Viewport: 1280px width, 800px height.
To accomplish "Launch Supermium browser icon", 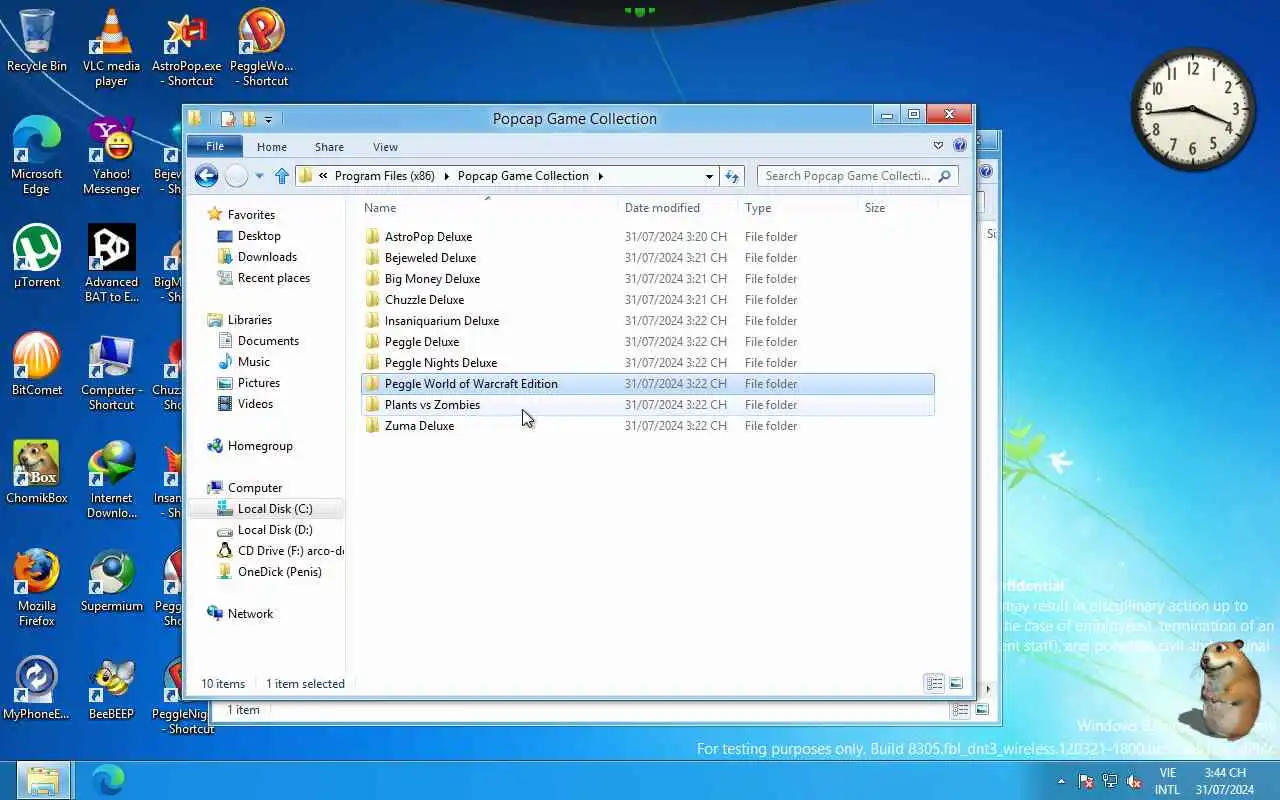I will pyautogui.click(x=111, y=580).
